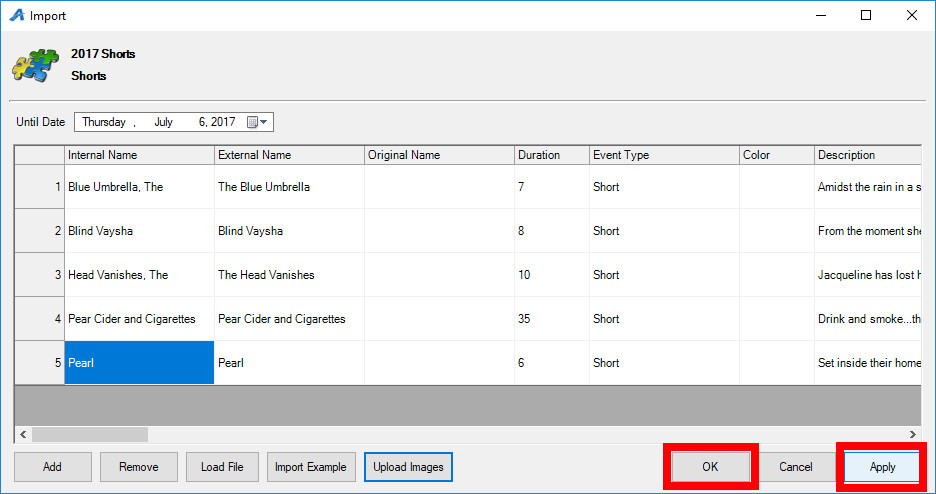Click the app logo in title bar
The image size is (936, 494).
pos(16,16)
